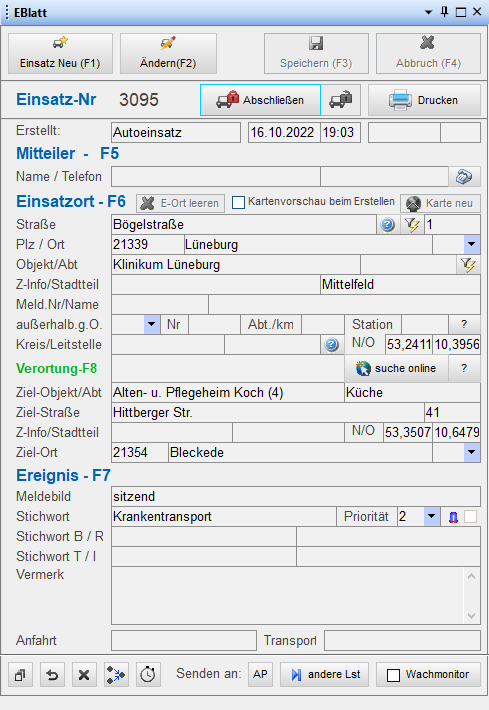Enable Kartenvorschau beim Erstellen checkbox

click(x=238, y=202)
